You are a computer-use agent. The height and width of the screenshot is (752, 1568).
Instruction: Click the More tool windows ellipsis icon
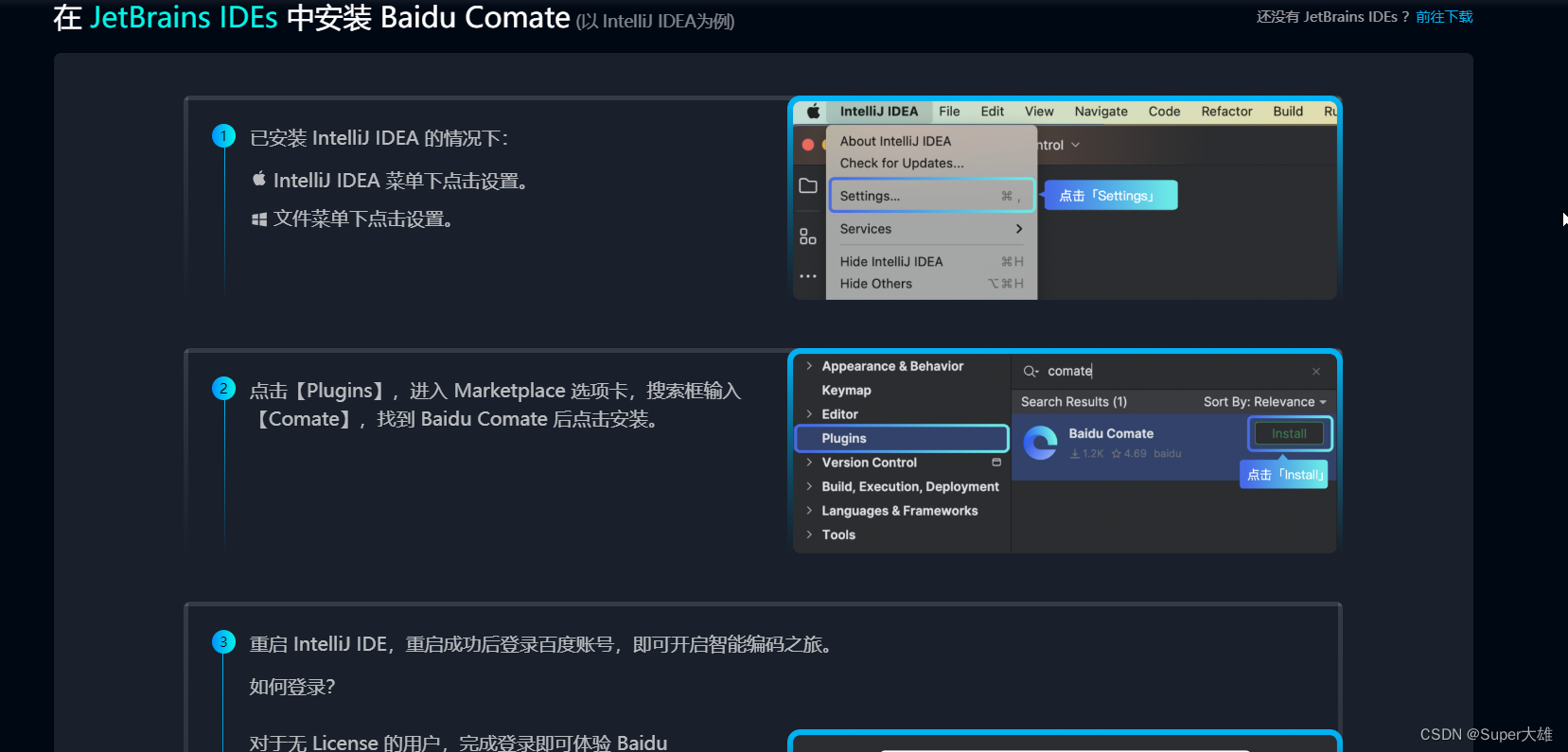[x=808, y=276]
